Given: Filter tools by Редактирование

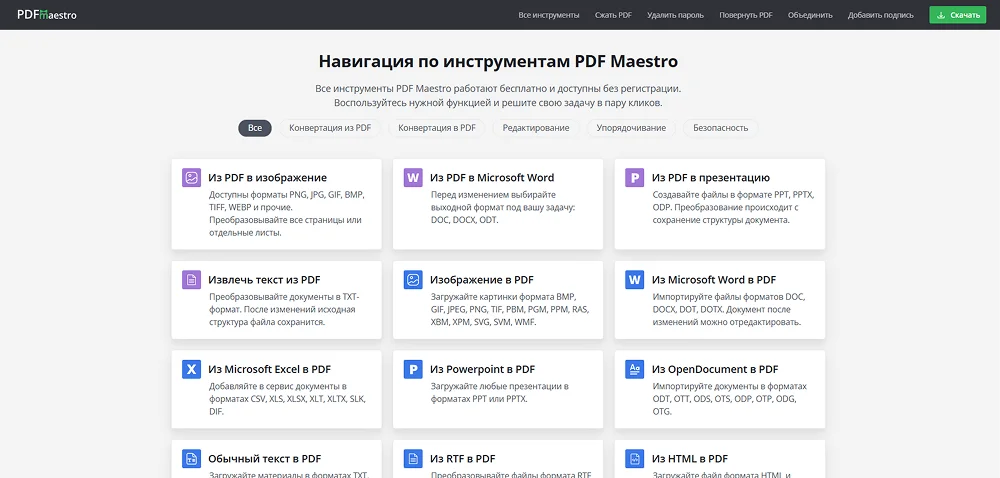Looking at the screenshot, I should (x=536, y=128).
